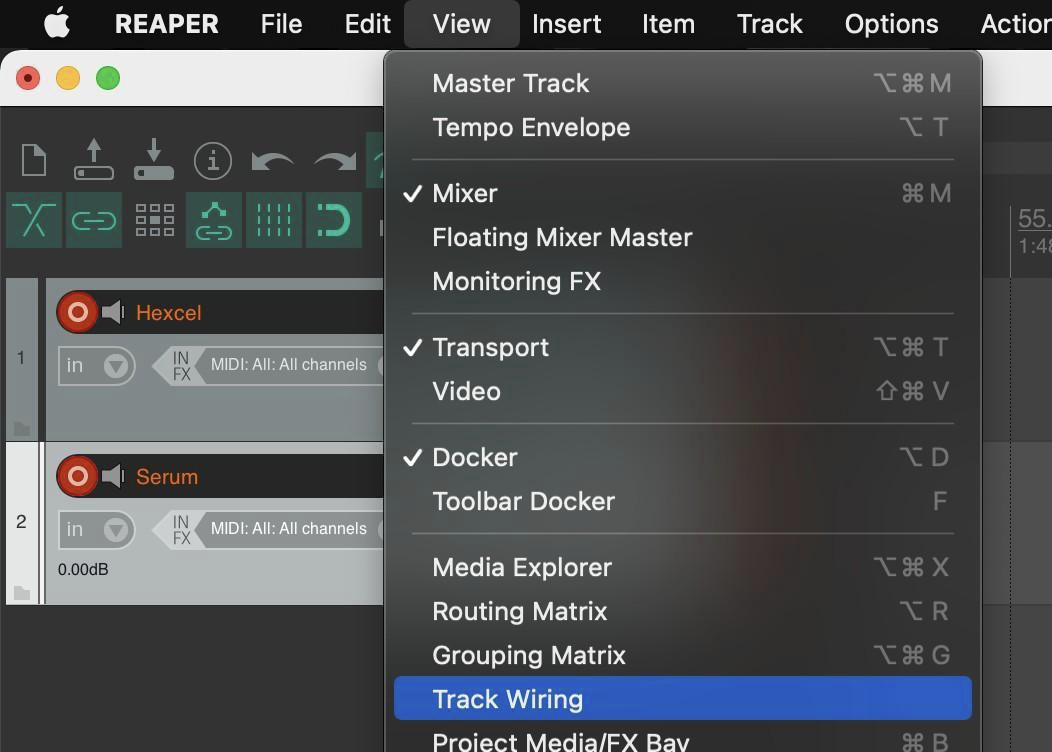Viewport: 1052px width, 752px height.
Task: Open the Options menu
Action: pyautogui.click(x=891, y=24)
